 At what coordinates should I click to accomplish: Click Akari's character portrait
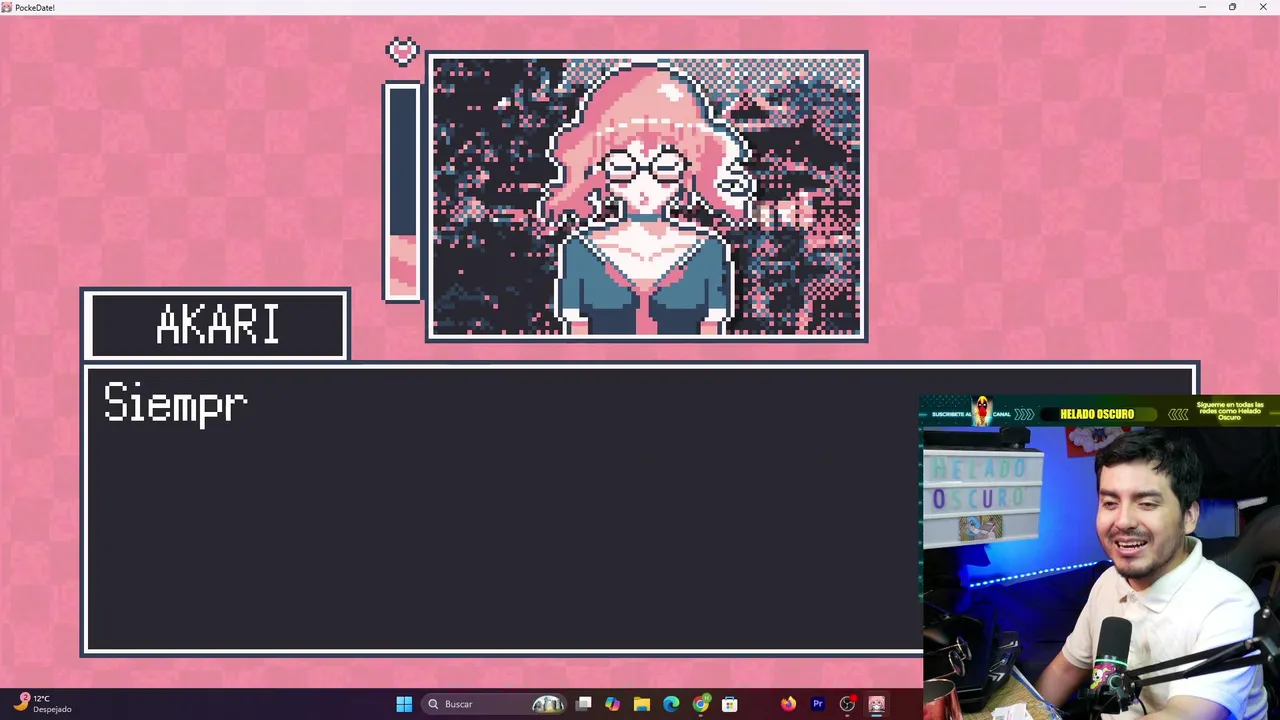(647, 197)
